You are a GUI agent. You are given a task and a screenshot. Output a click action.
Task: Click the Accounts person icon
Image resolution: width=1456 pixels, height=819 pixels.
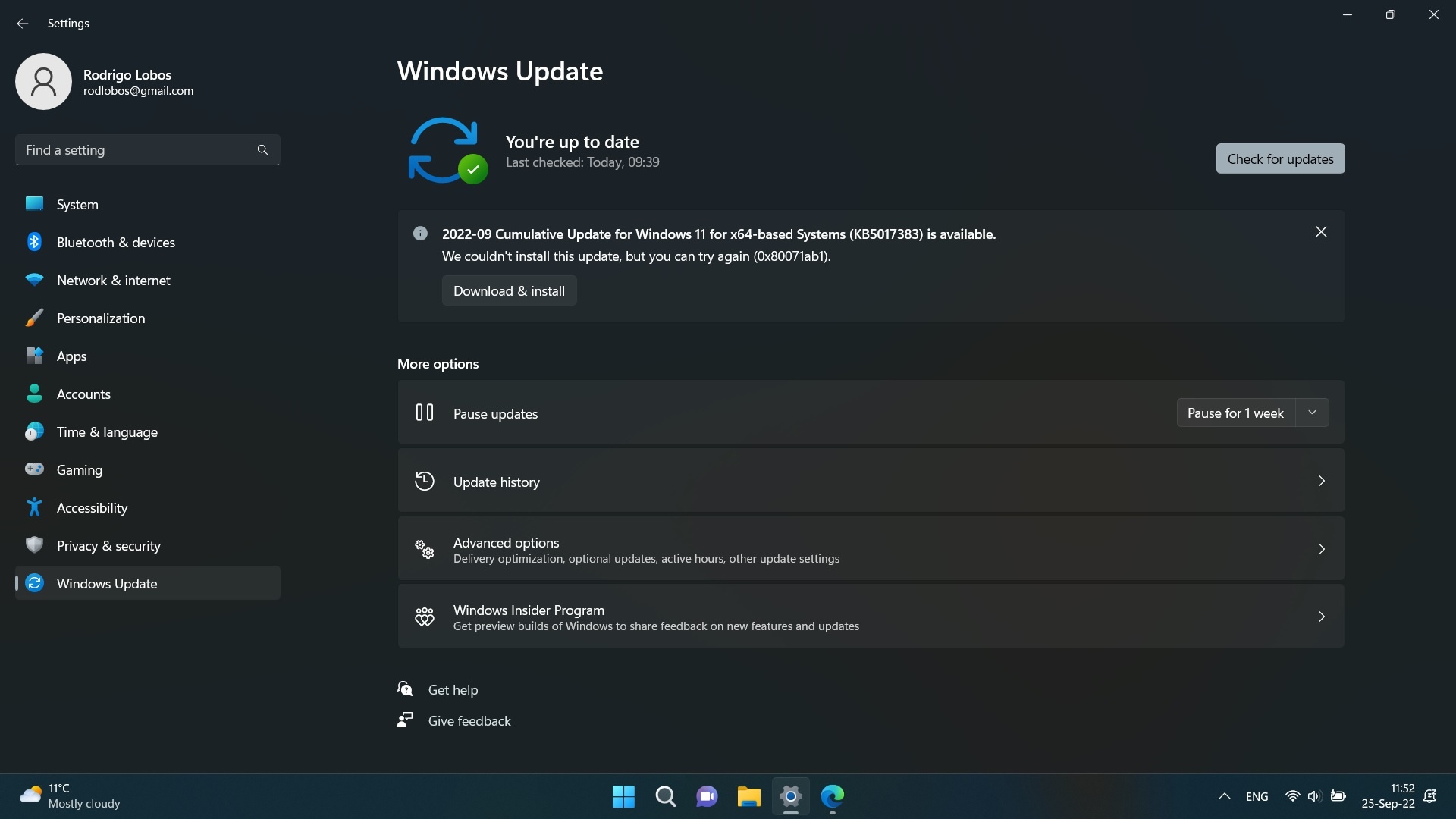coord(34,394)
